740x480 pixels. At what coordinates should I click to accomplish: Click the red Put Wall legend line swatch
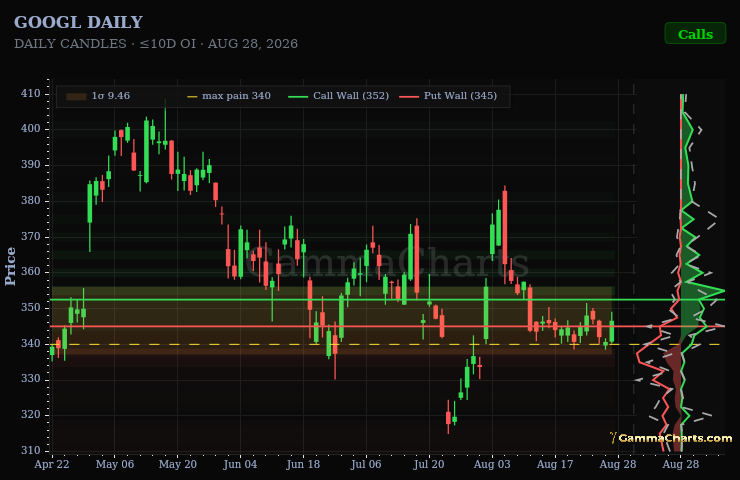click(409, 96)
